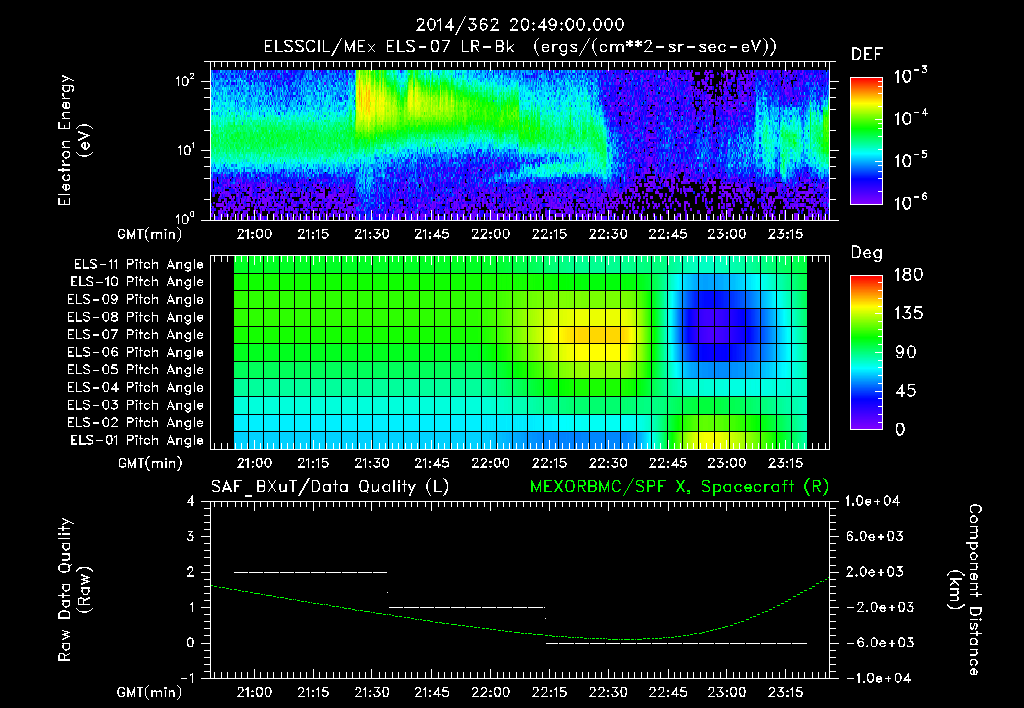Click the data quality line segment at level 1
Viewport: 1024px width, 708px height.
pyautogui.click(x=467, y=607)
